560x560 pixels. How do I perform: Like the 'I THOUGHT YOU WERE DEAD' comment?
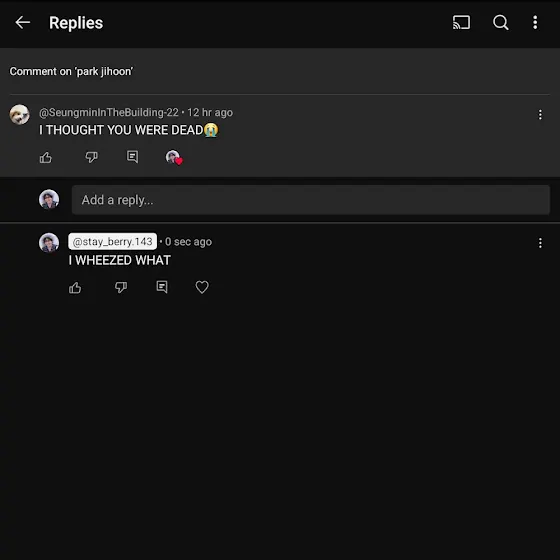[46, 157]
